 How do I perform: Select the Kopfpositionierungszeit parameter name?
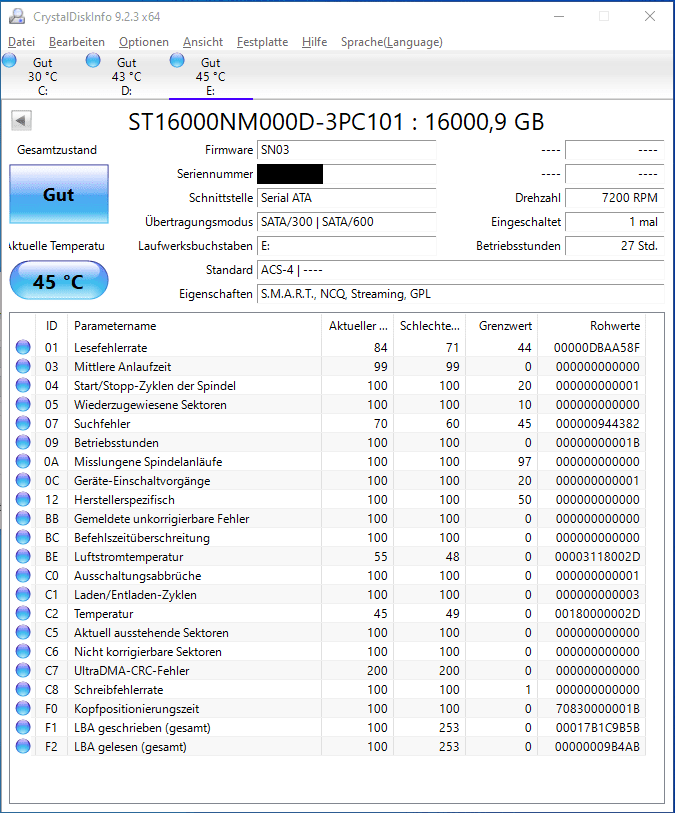[x=137, y=709]
